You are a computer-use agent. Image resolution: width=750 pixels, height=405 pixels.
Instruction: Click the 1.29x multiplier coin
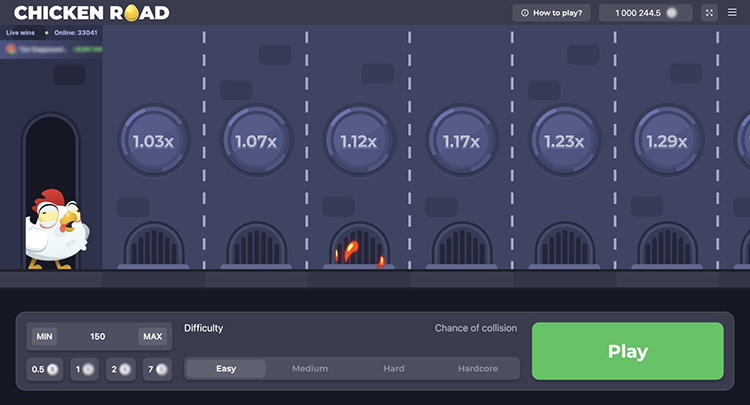coord(667,142)
